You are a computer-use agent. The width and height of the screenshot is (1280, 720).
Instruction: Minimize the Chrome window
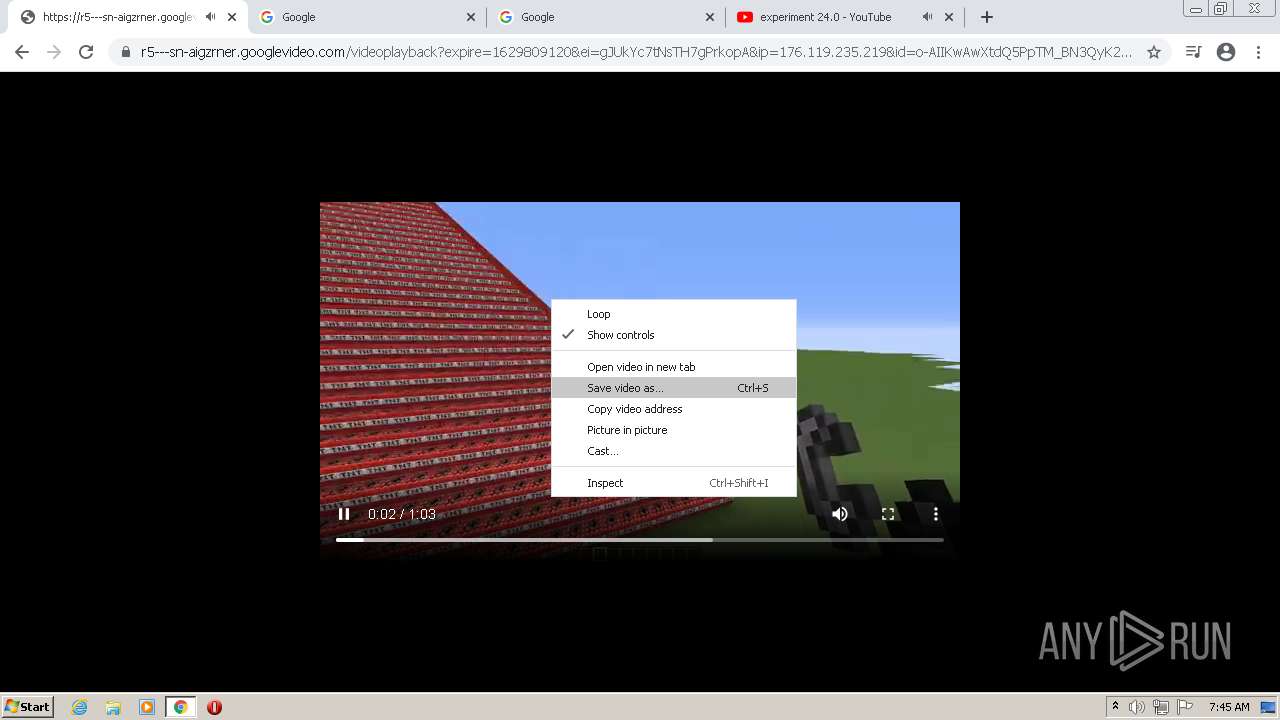(1196, 9)
